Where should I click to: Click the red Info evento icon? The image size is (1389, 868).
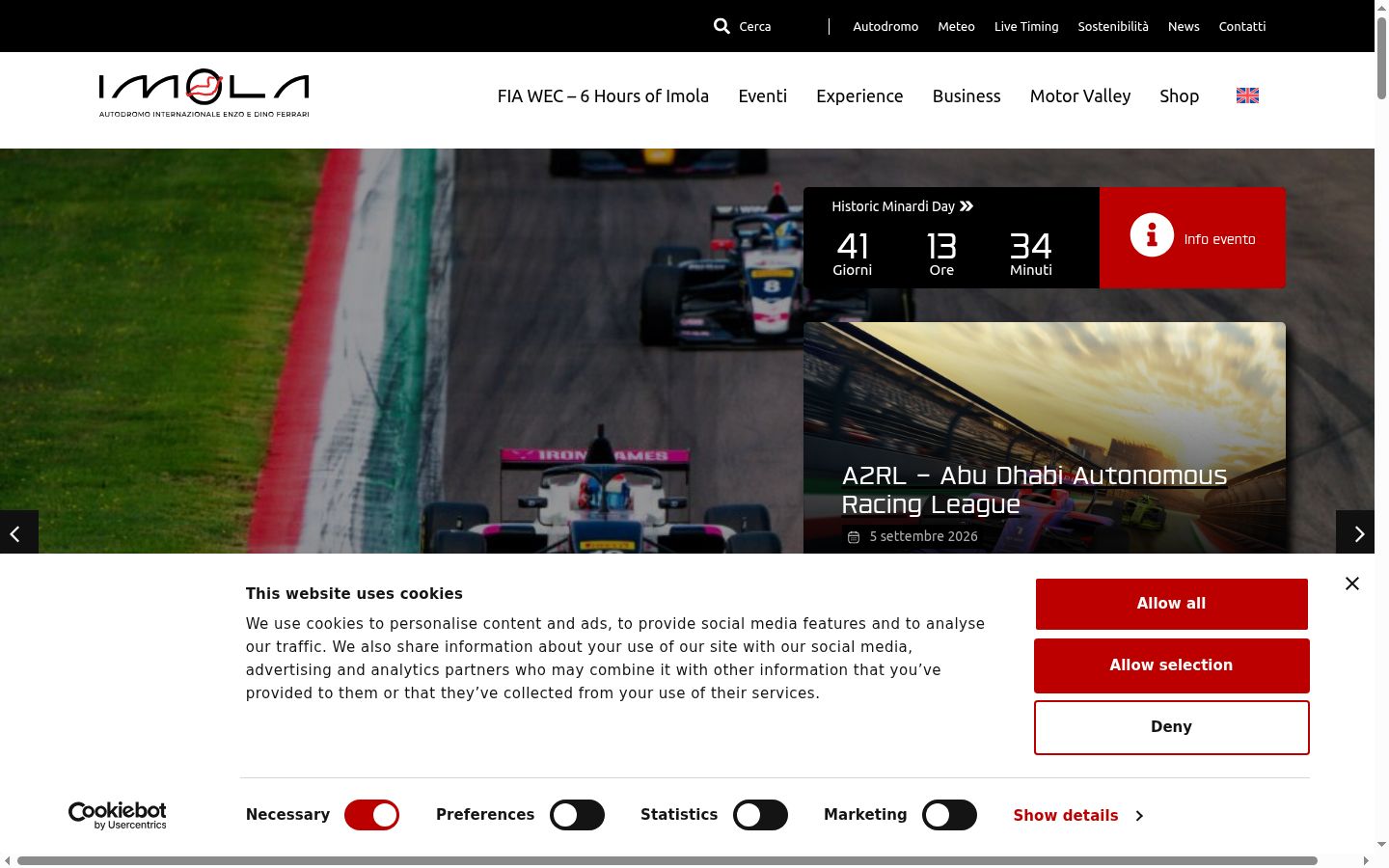click(x=1152, y=235)
